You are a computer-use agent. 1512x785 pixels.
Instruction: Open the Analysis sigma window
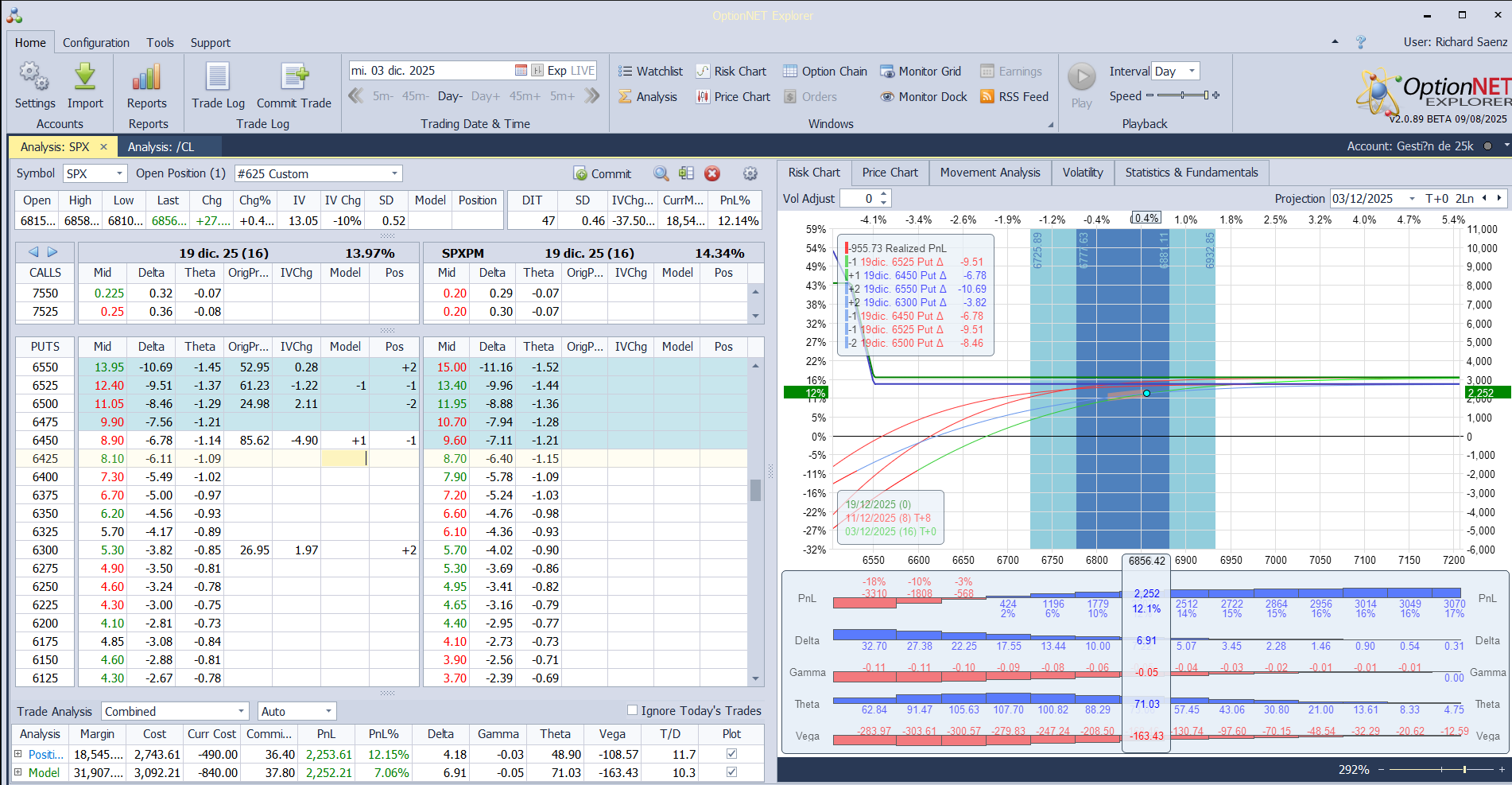(648, 97)
